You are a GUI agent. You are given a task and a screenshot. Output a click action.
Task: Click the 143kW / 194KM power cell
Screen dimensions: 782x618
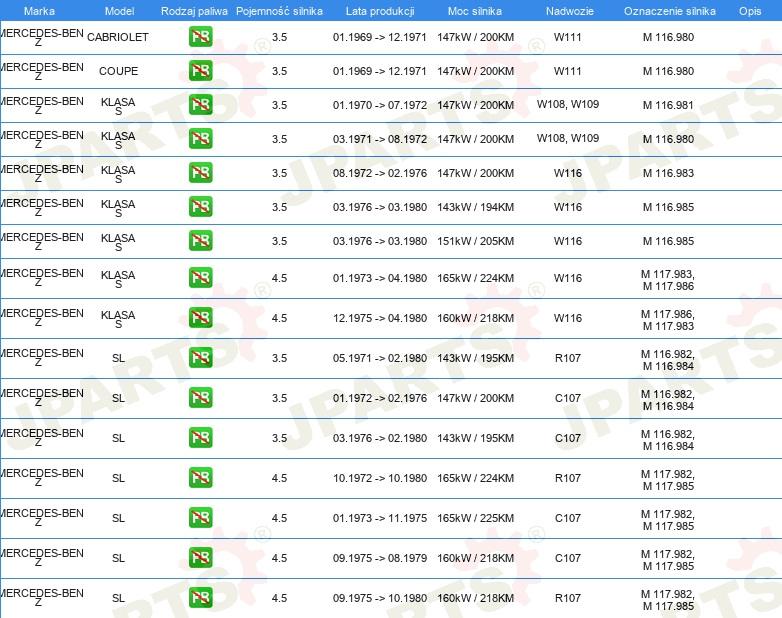point(475,207)
